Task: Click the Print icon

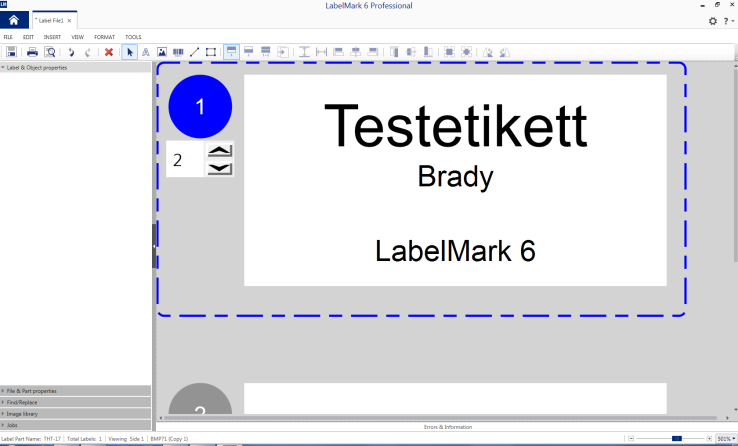Action: [32, 52]
